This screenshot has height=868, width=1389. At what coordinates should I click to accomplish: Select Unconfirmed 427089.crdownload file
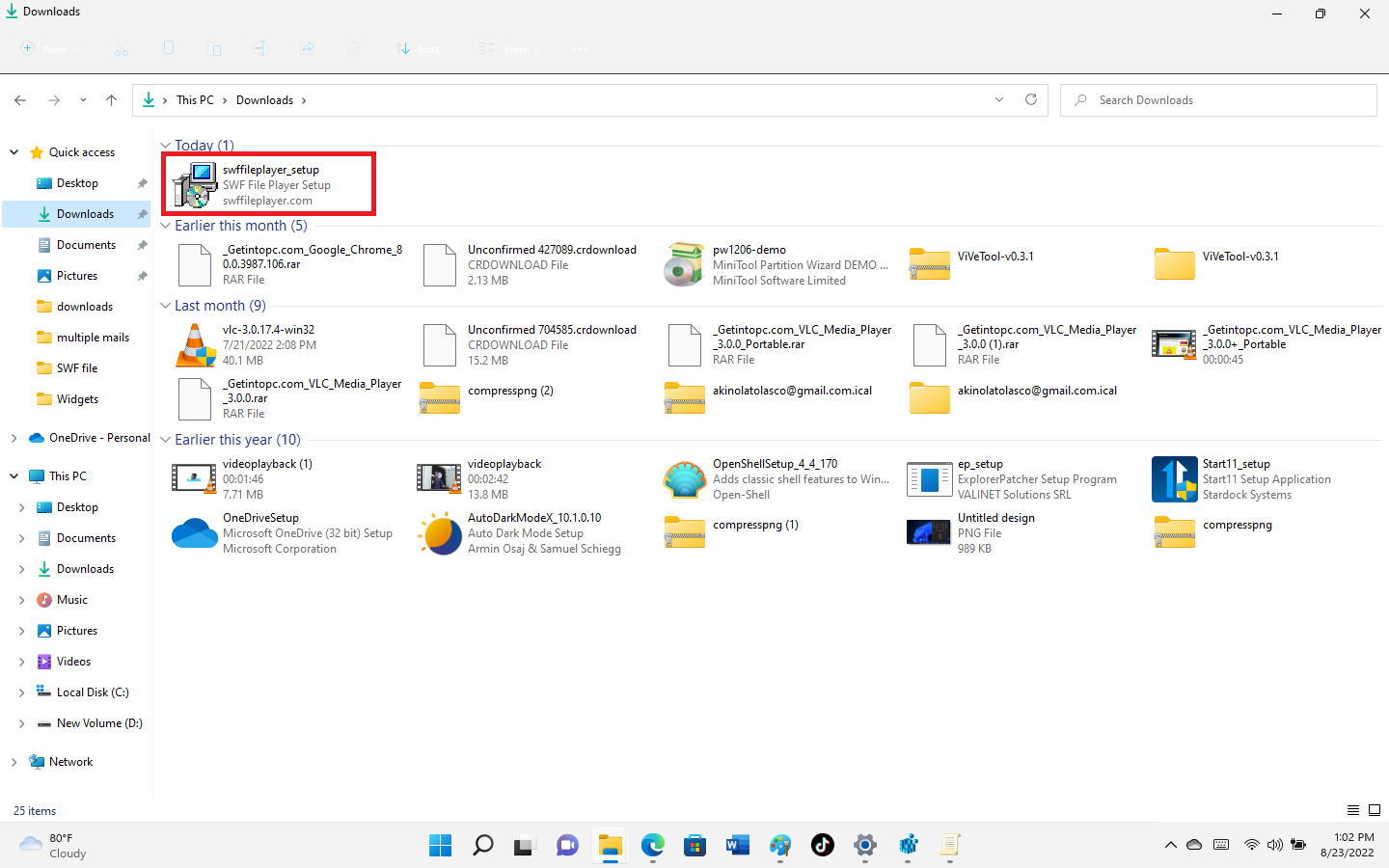tap(531, 264)
